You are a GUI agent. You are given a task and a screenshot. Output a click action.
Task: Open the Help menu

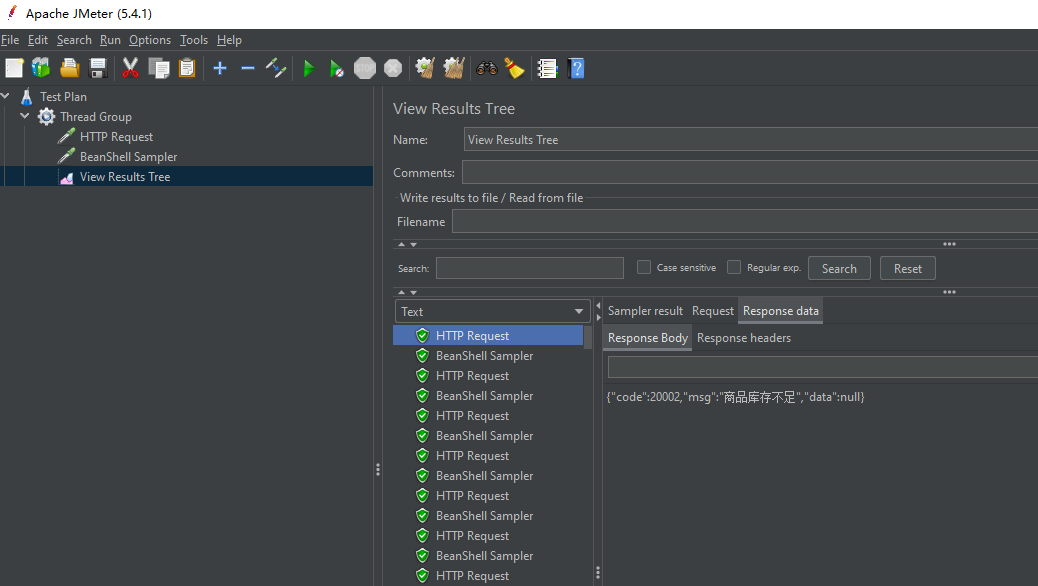point(229,40)
